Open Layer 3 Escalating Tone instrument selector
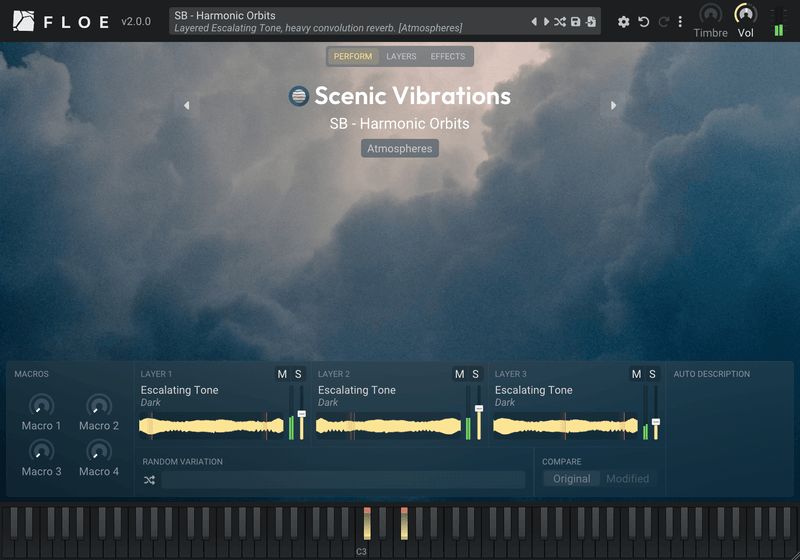 click(x=534, y=390)
